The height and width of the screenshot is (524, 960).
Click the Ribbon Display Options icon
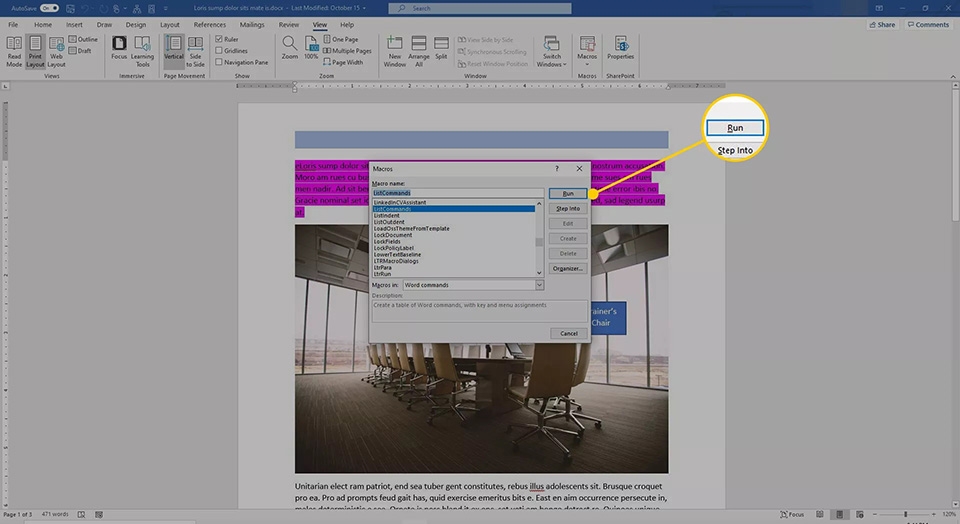coord(879,8)
